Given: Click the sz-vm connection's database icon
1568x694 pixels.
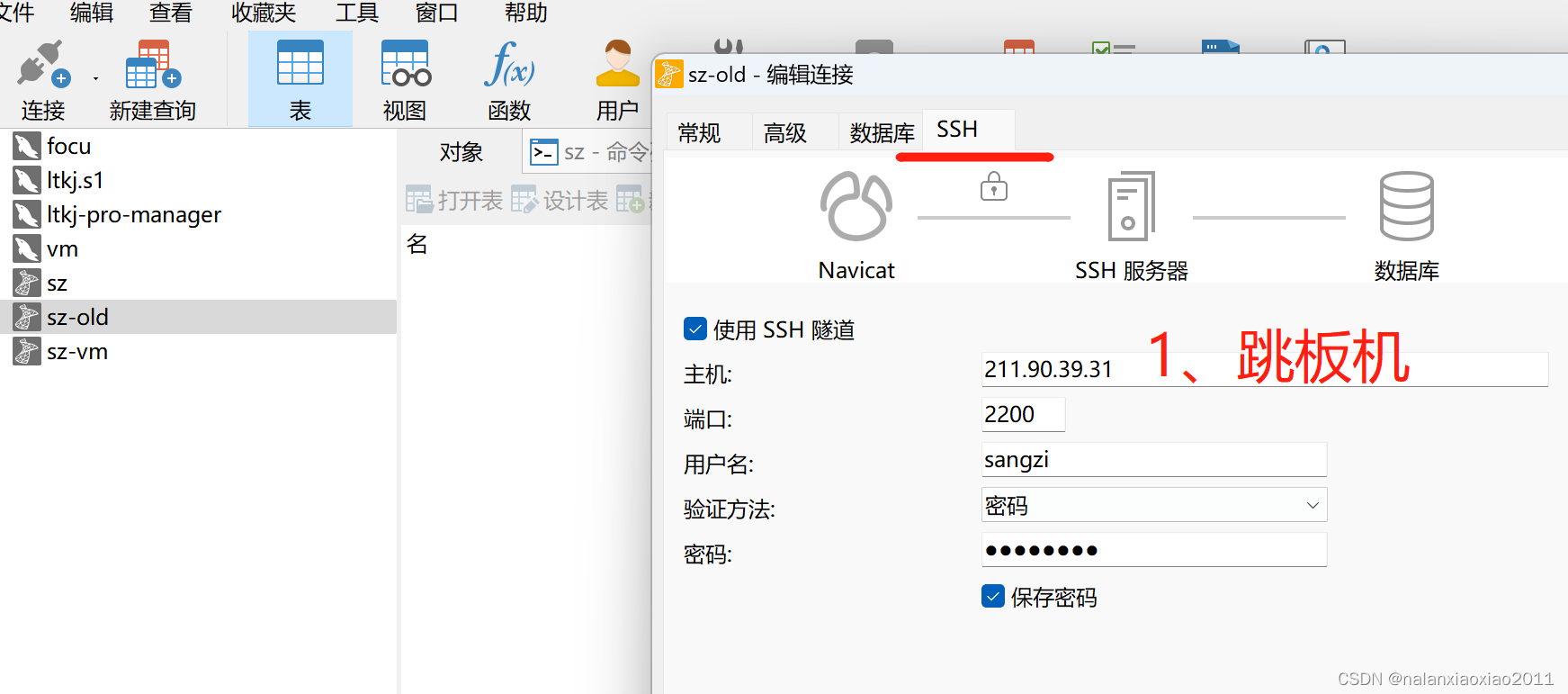Looking at the screenshot, I should coord(27,351).
